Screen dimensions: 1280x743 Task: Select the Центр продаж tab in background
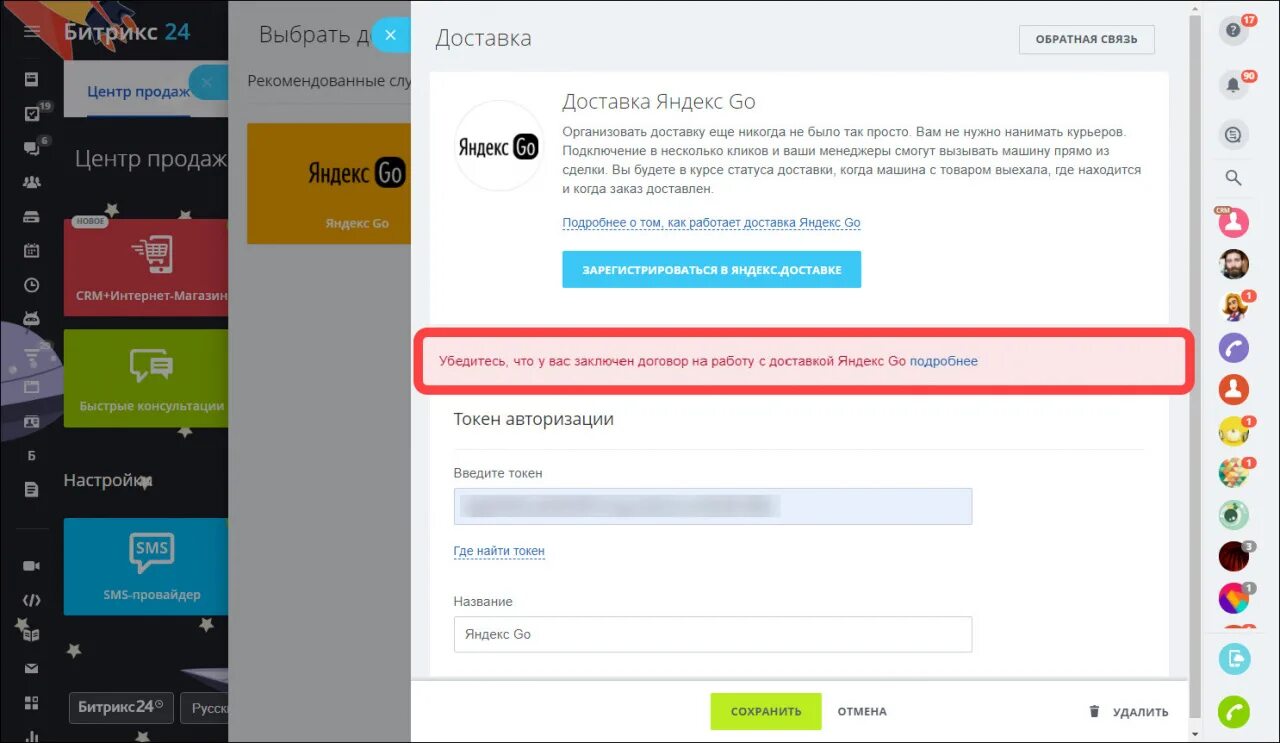click(x=138, y=91)
